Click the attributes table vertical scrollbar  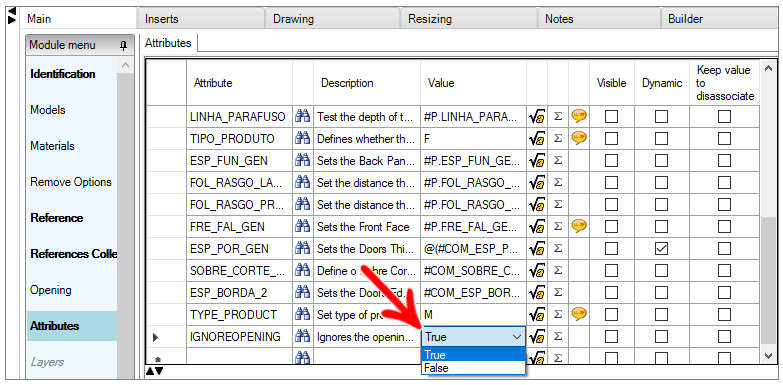click(769, 211)
